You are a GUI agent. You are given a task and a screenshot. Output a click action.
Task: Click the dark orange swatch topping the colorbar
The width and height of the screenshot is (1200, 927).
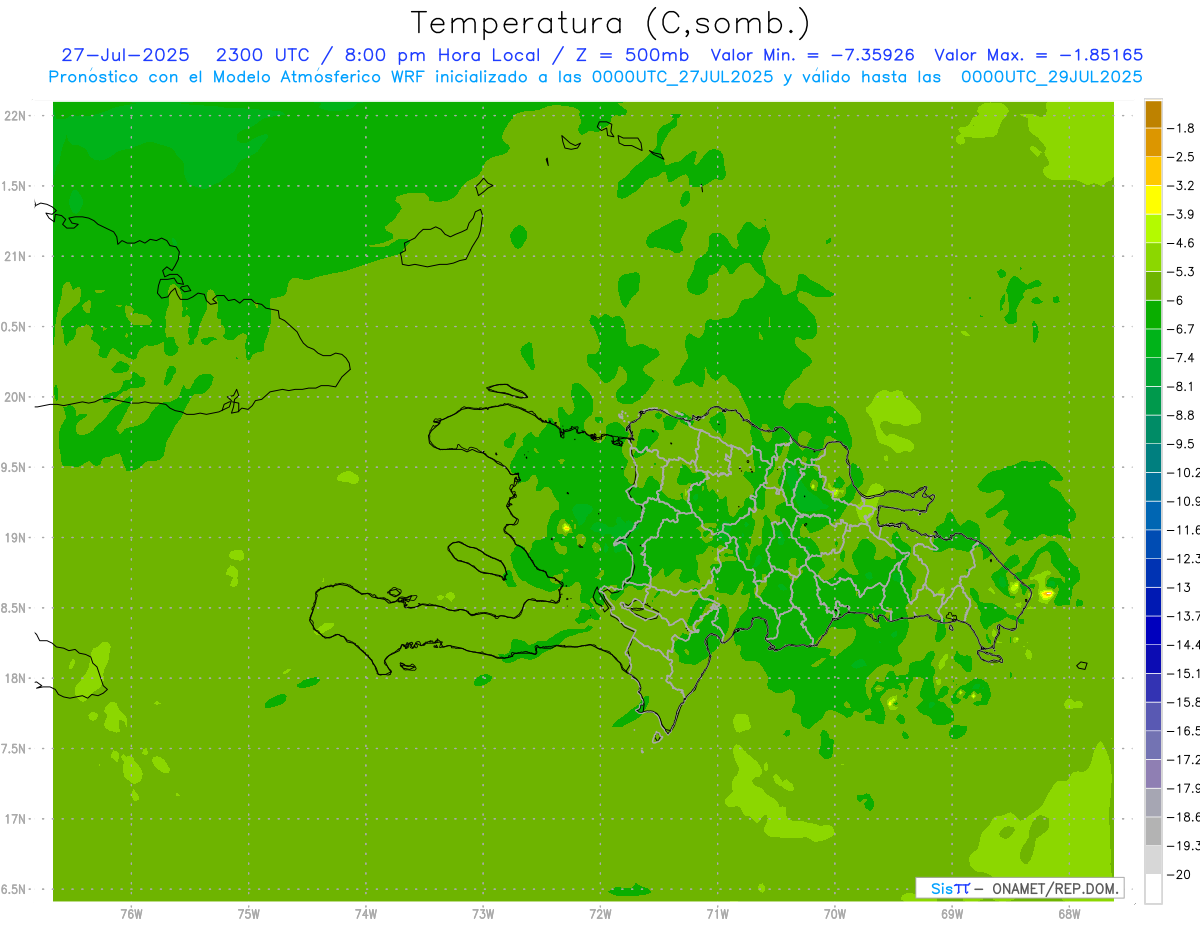click(x=1153, y=114)
